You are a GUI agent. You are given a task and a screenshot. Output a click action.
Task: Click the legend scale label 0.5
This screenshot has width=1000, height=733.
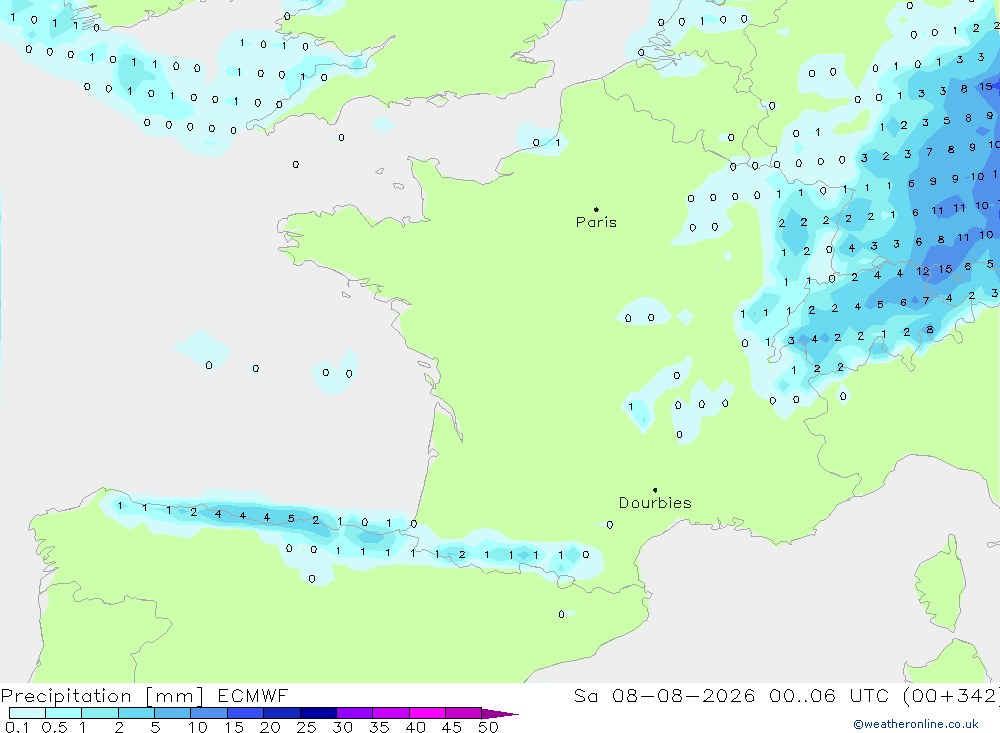54,727
